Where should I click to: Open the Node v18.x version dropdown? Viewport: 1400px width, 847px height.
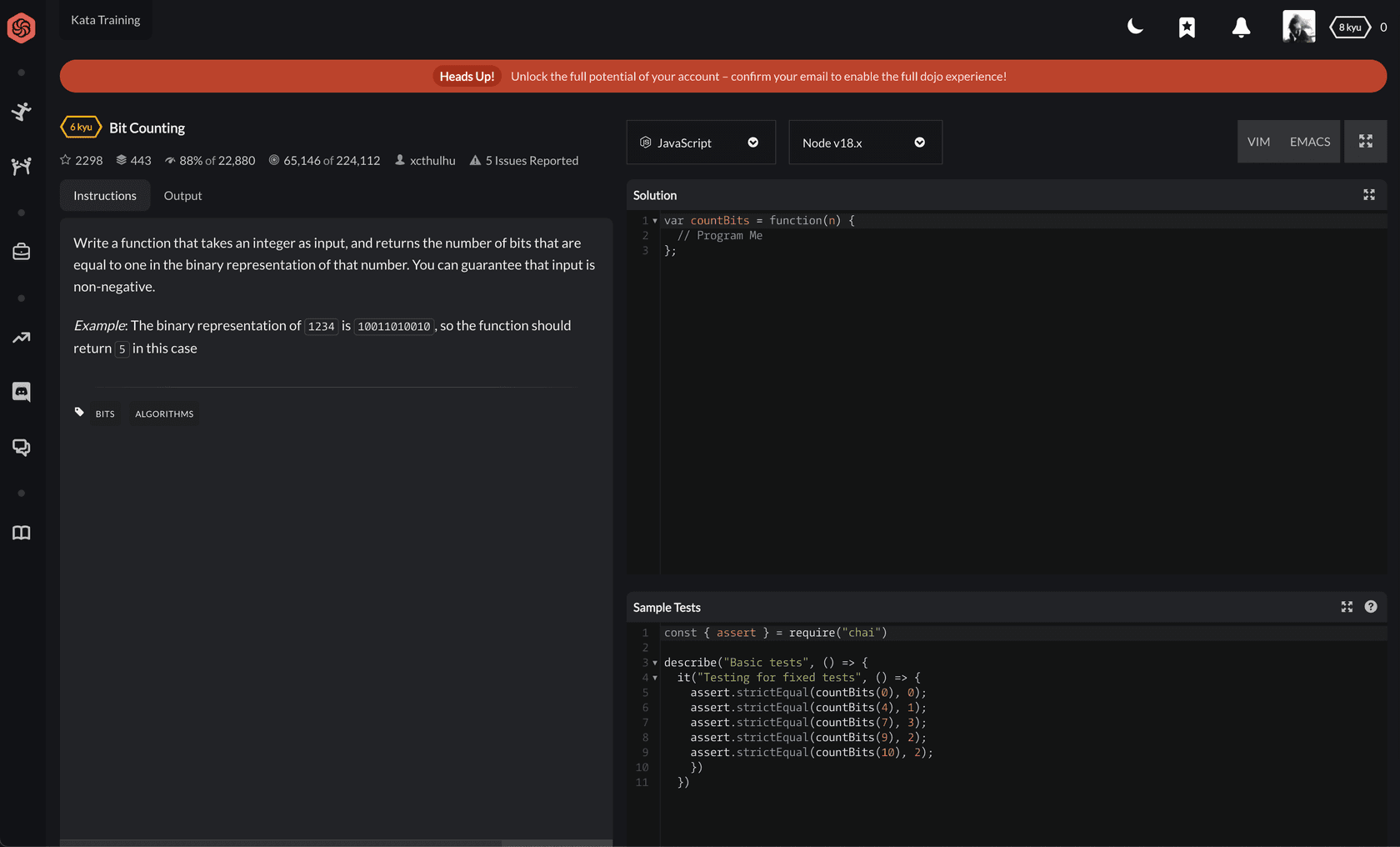click(x=864, y=142)
